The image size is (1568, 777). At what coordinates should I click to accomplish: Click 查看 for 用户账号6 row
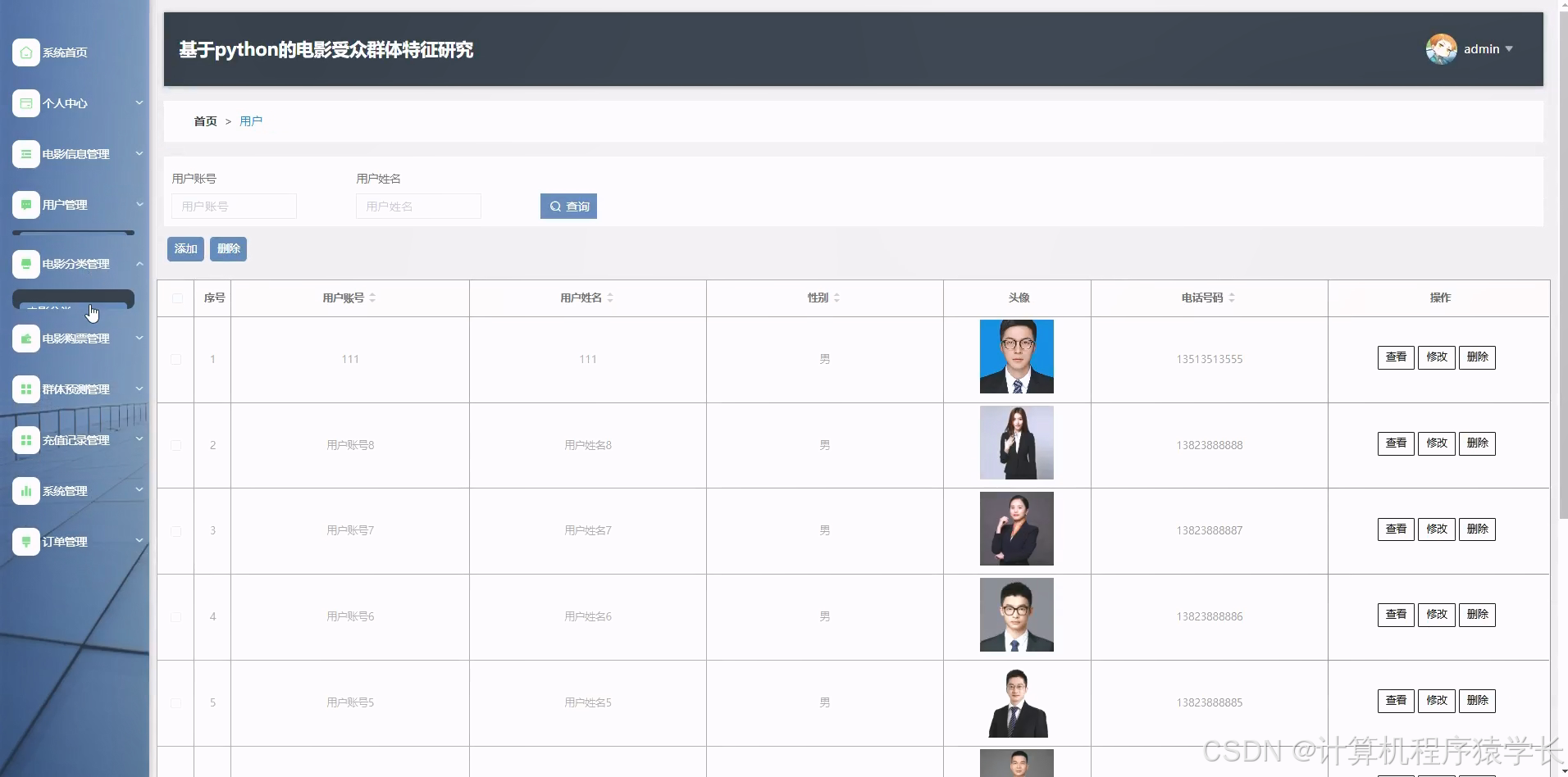pyautogui.click(x=1396, y=615)
